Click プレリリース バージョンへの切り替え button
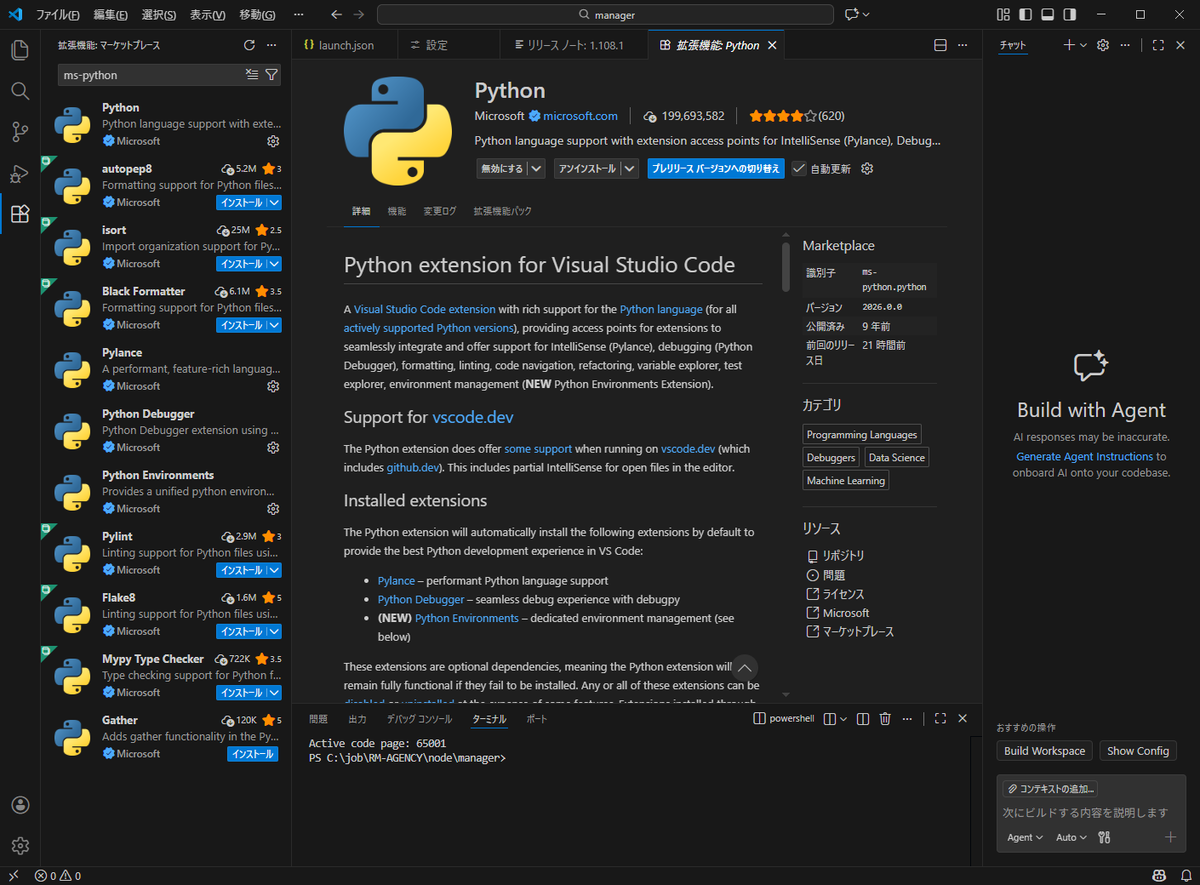 (715, 168)
